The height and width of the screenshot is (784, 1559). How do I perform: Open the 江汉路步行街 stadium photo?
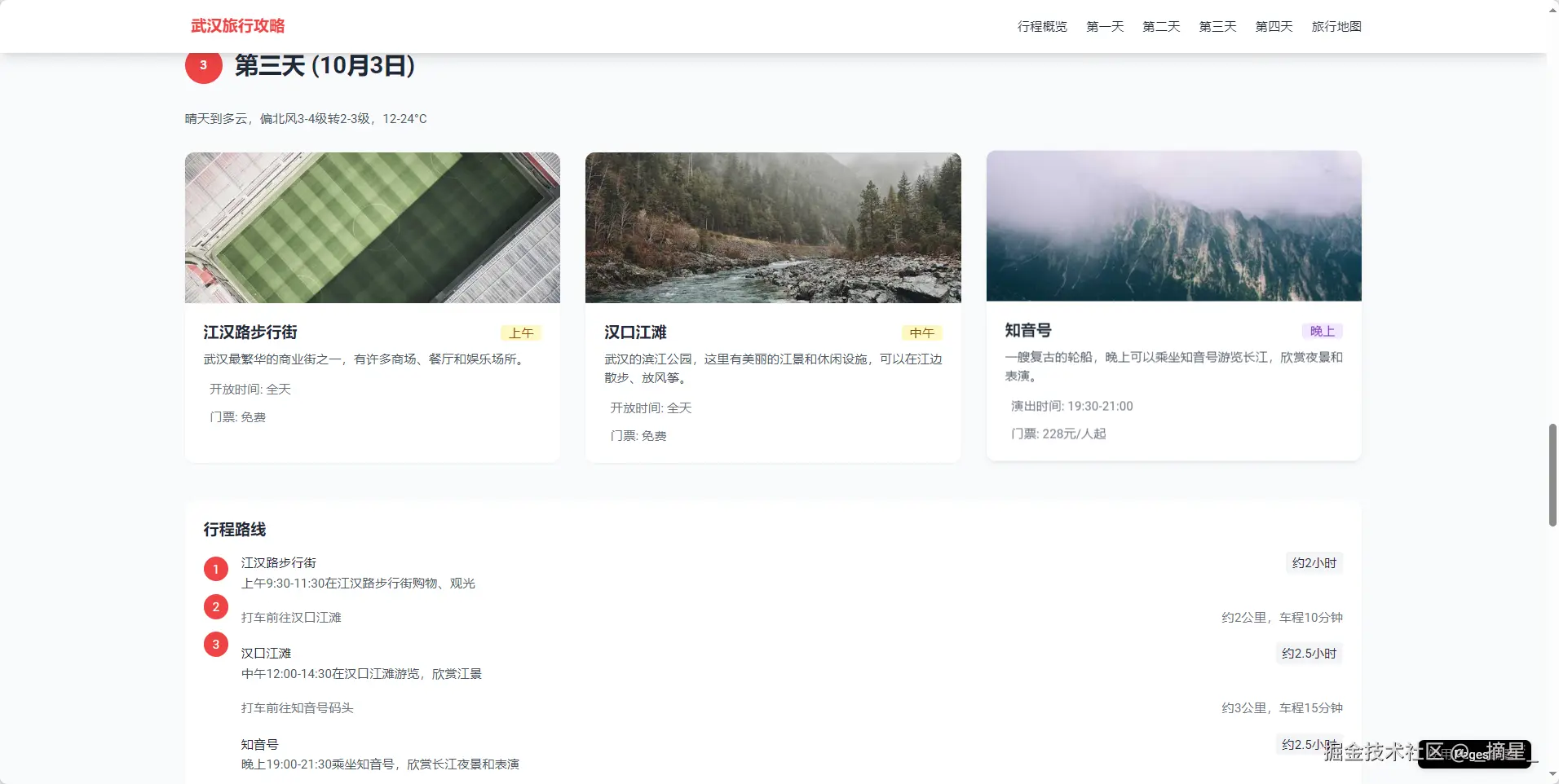click(x=373, y=227)
